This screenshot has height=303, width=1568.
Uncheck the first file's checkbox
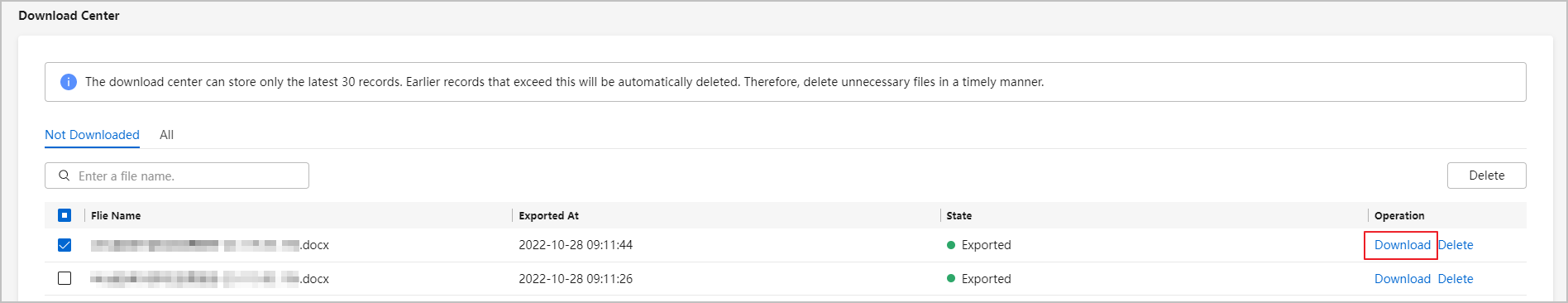(x=65, y=245)
